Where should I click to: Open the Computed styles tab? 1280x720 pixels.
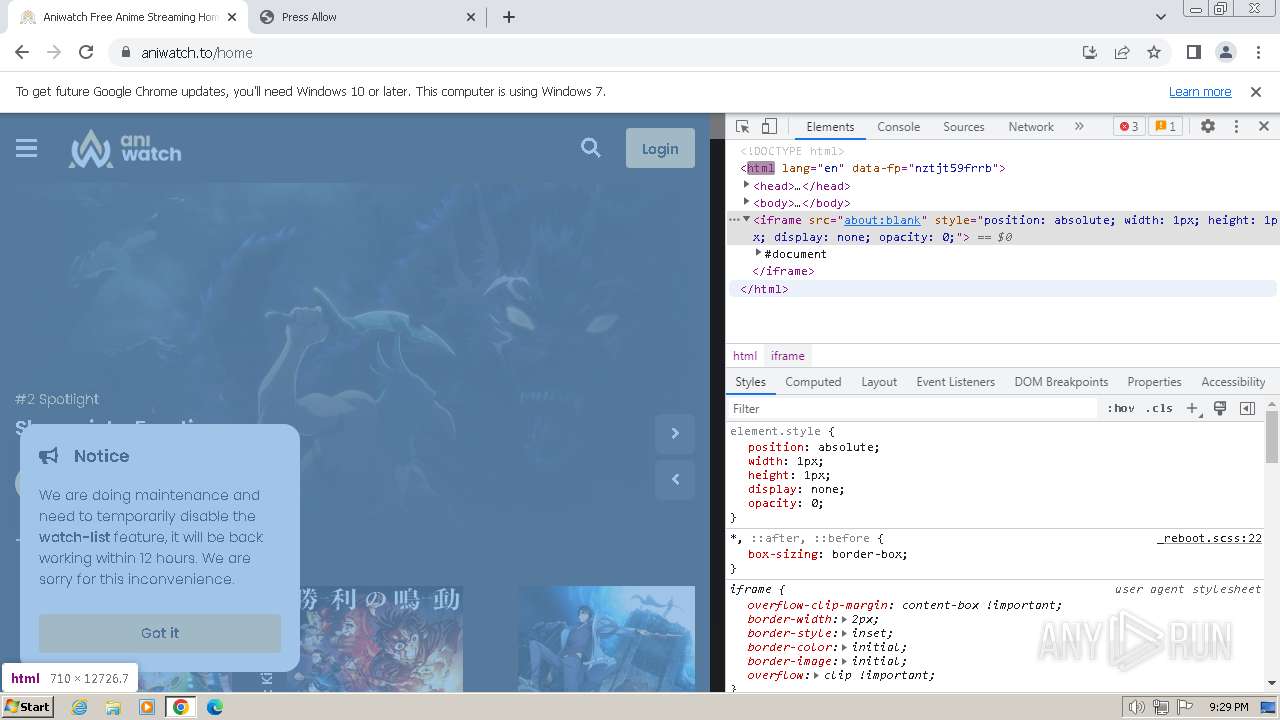click(813, 382)
